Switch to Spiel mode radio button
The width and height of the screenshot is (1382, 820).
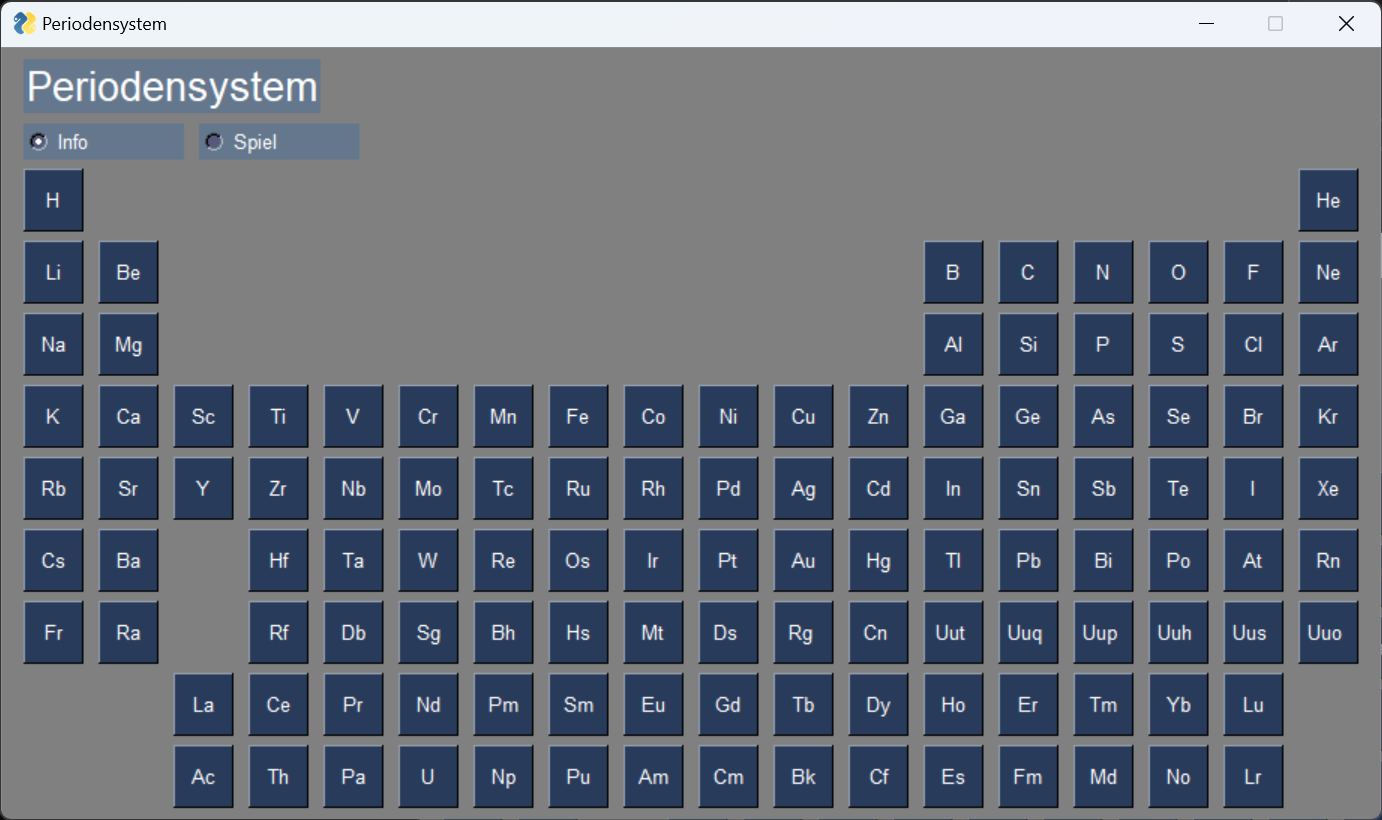click(214, 142)
